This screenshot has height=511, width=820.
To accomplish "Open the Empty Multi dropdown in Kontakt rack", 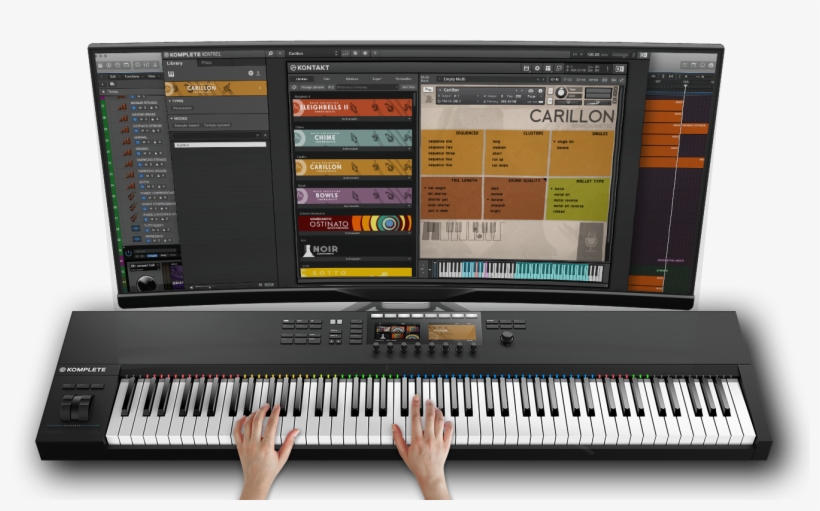I will [x=491, y=80].
